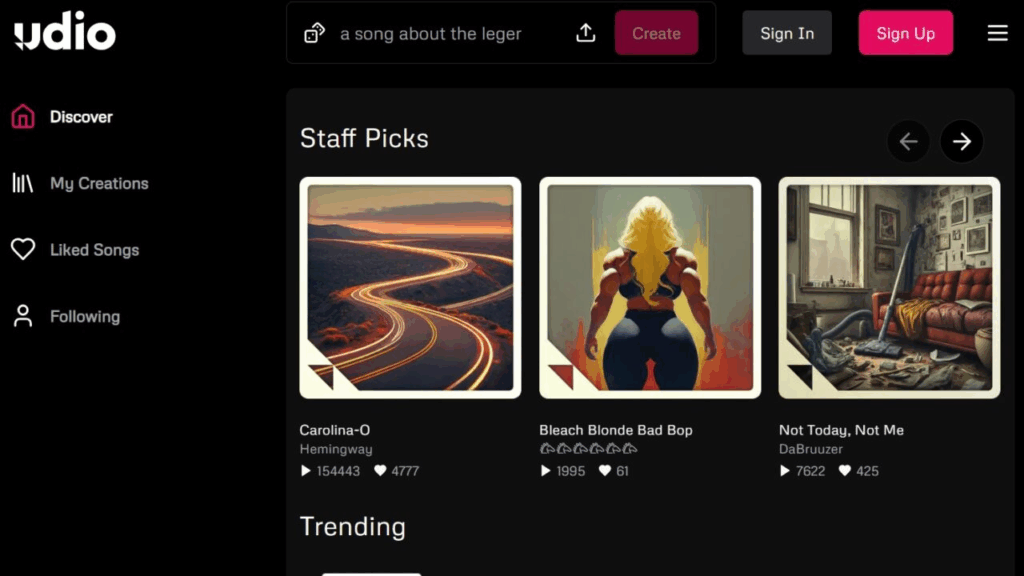Image resolution: width=1024 pixels, height=576 pixels.
Task: Click the Following person icon
Action: pos(23,316)
